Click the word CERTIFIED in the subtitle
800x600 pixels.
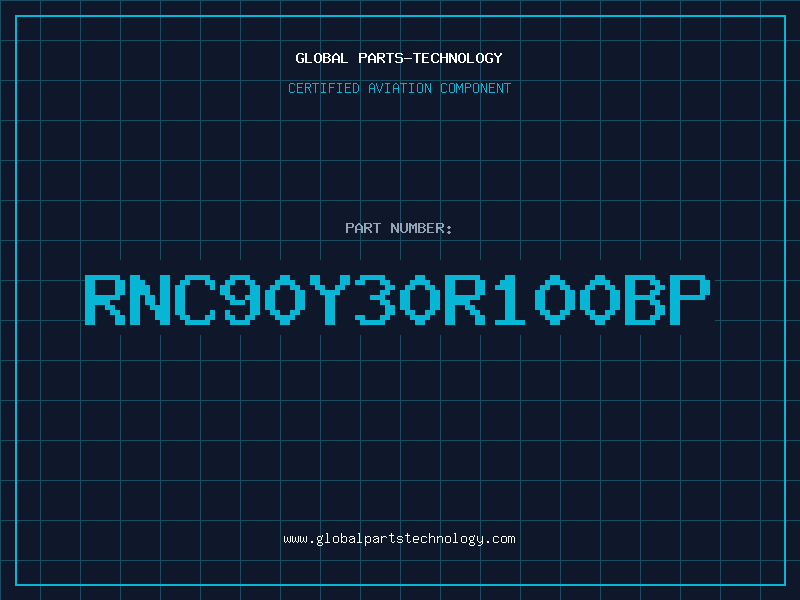tap(324, 88)
